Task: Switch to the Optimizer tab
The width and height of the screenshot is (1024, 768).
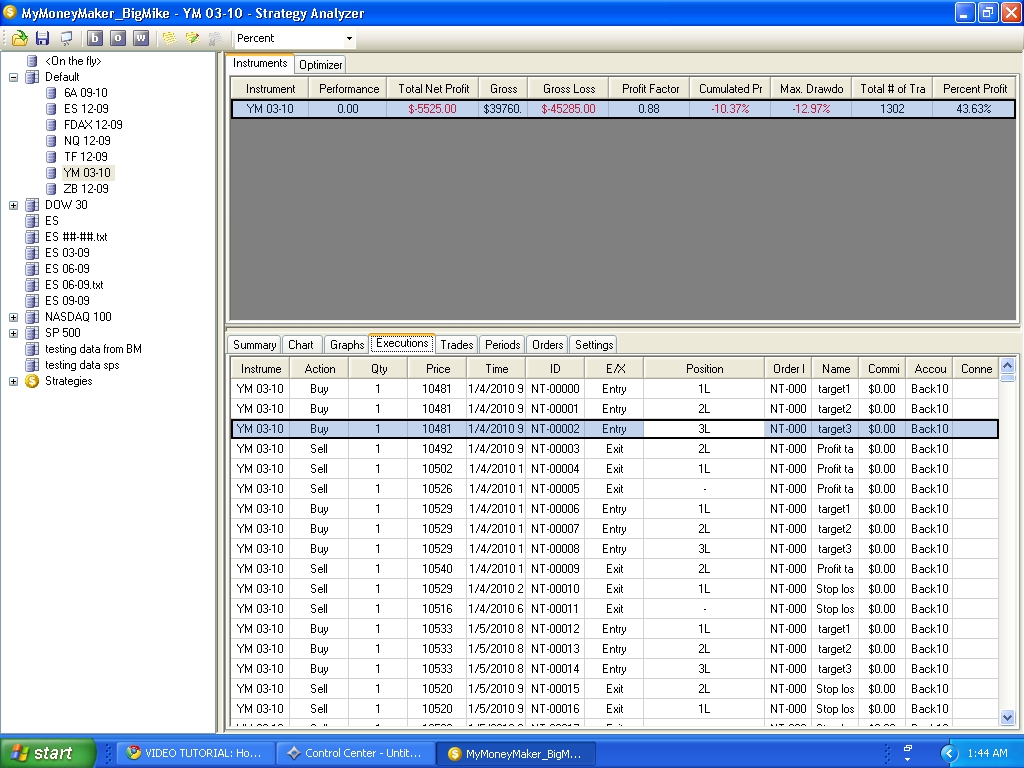Action: click(x=320, y=65)
